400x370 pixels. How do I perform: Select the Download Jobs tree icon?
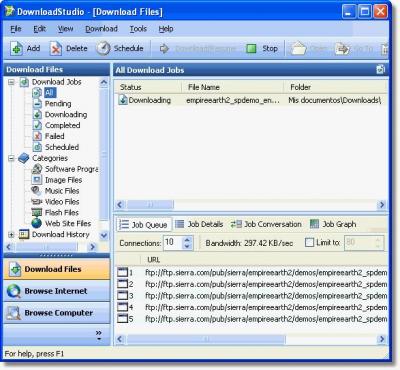[x=24, y=82]
